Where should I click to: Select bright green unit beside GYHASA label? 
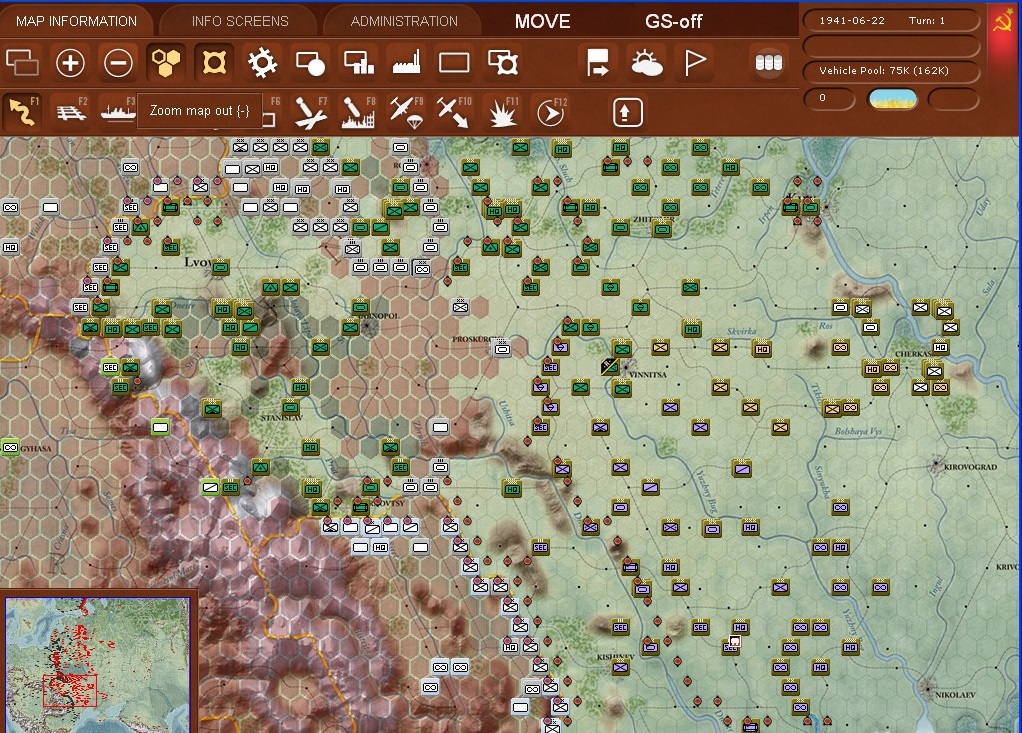[10, 447]
